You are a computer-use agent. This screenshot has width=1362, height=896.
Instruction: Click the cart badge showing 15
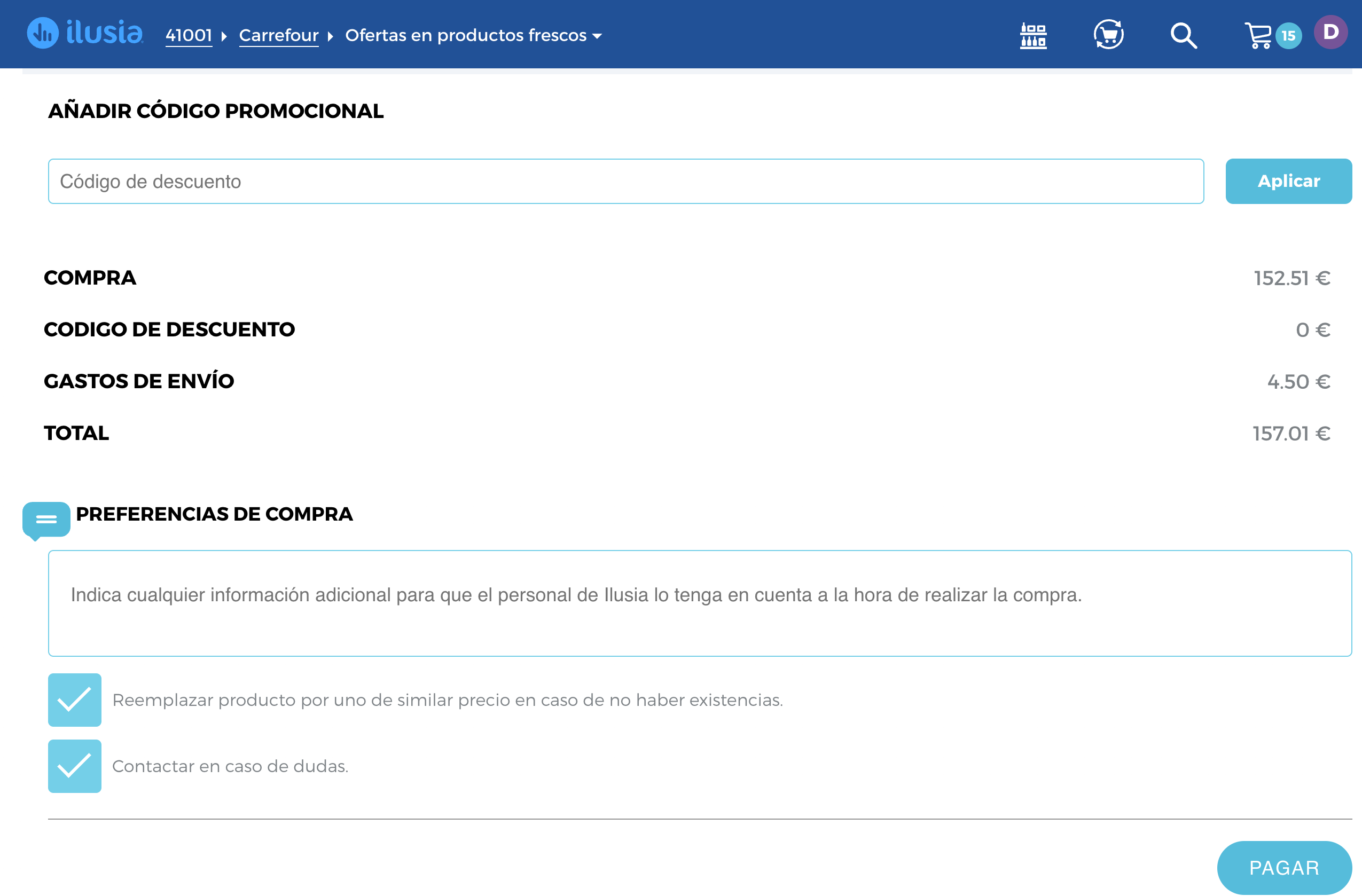(x=1288, y=36)
